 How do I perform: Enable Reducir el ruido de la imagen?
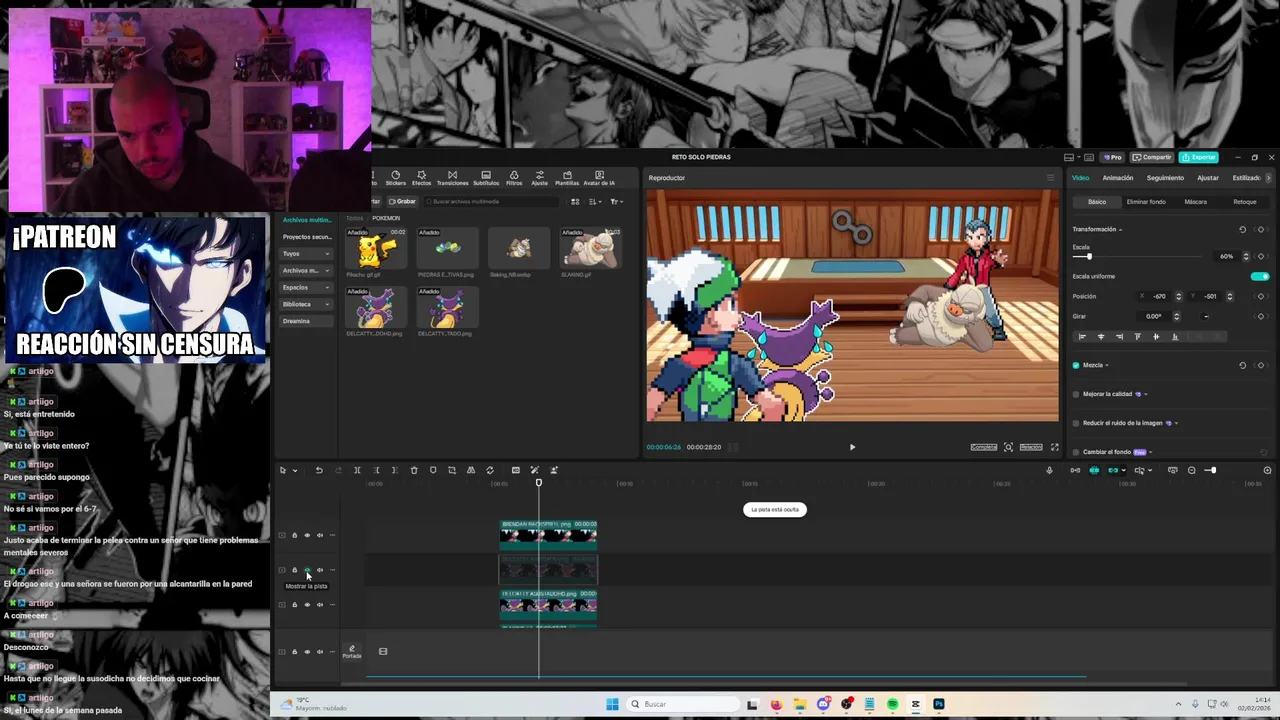coord(1076,423)
